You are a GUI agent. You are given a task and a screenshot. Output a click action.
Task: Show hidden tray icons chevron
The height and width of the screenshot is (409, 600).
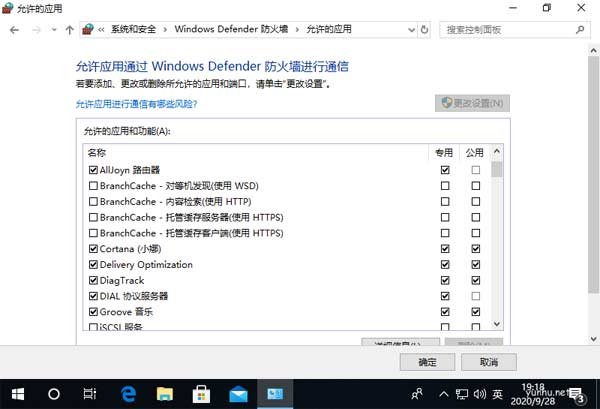point(443,394)
